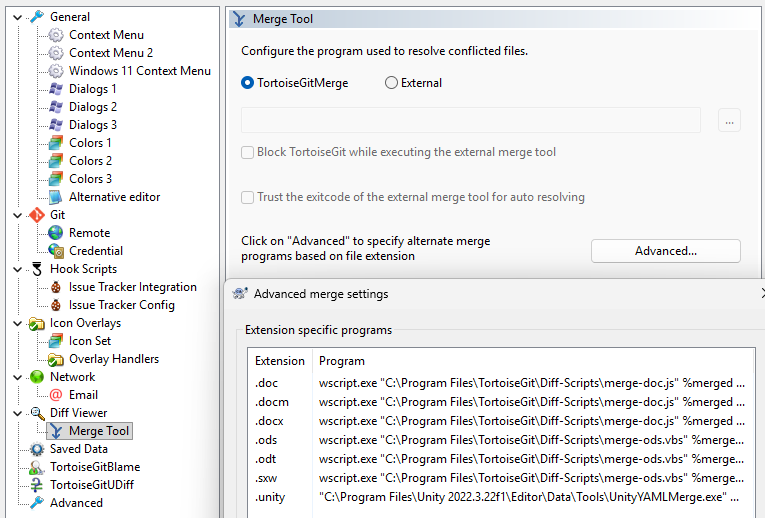This screenshot has width=765, height=518.
Task: Open the Overlay Handlers settings page
Action: pos(114,359)
